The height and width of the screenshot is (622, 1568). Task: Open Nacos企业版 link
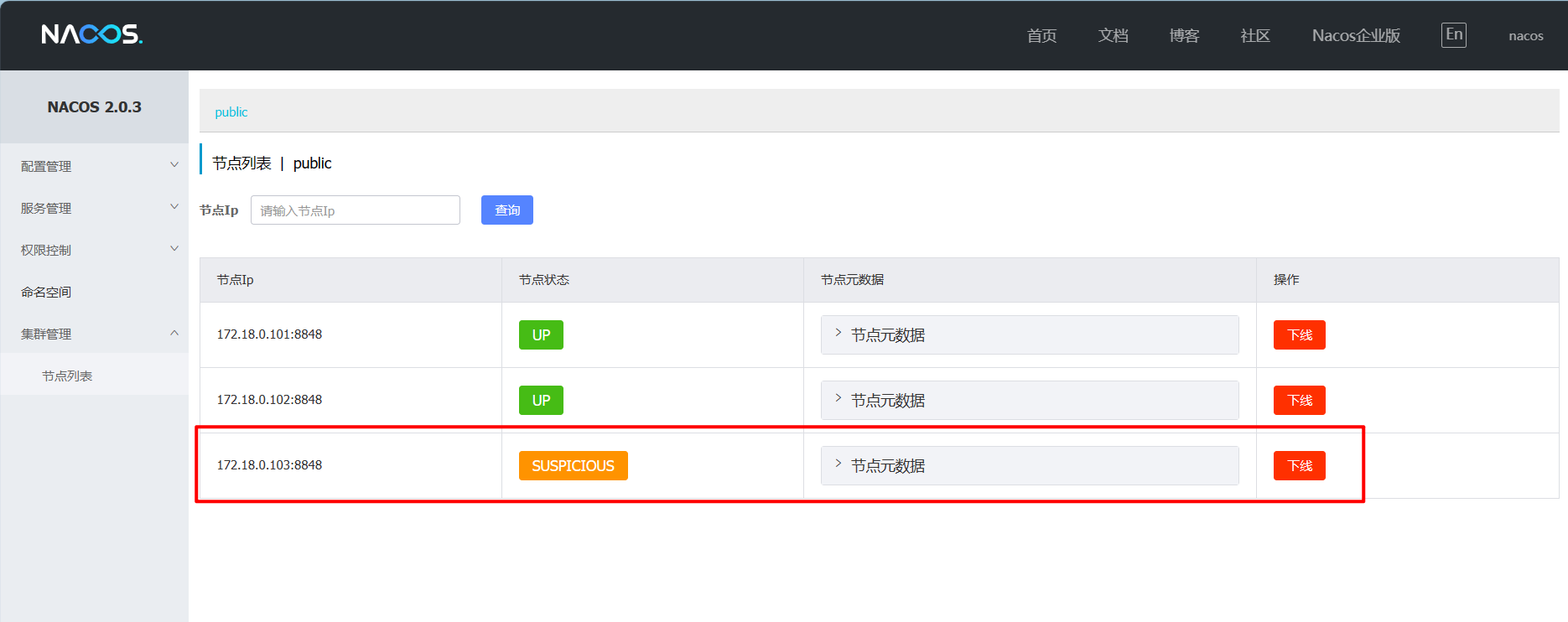[1356, 35]
